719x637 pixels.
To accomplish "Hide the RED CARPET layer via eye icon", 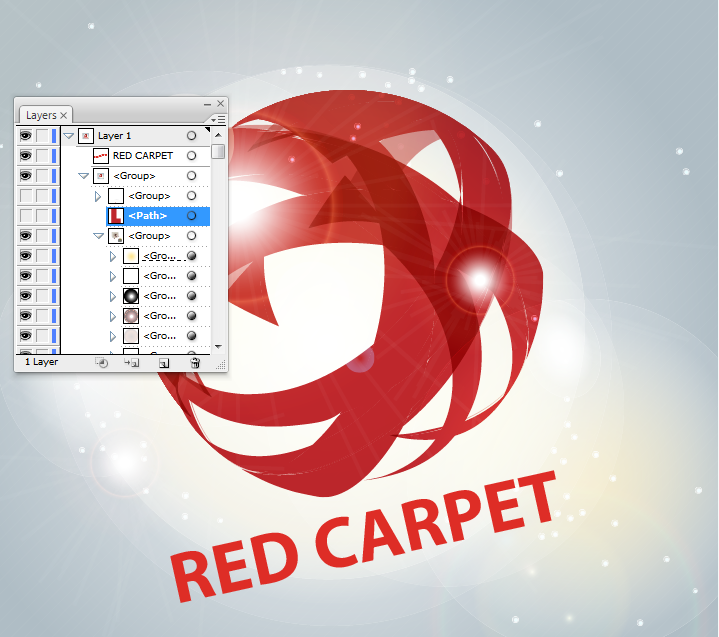I will click(26, 156).
